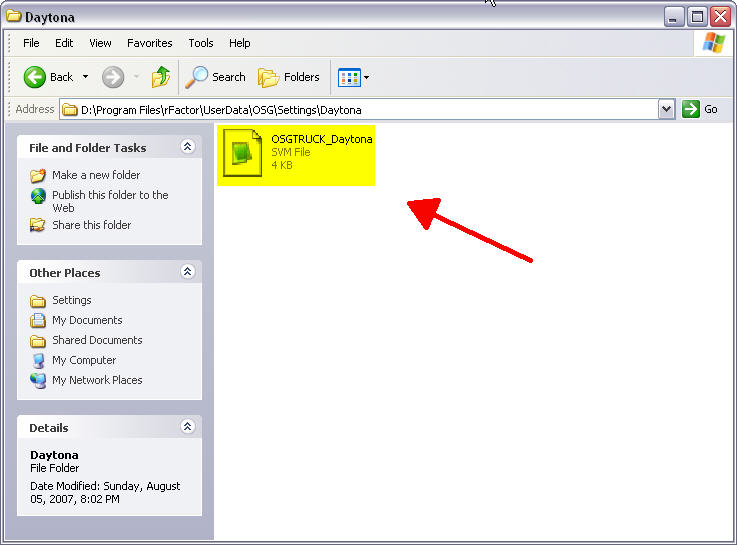Click the Other Places header text
This screenshot has height=545, width=737.
[x=64, y=273]
